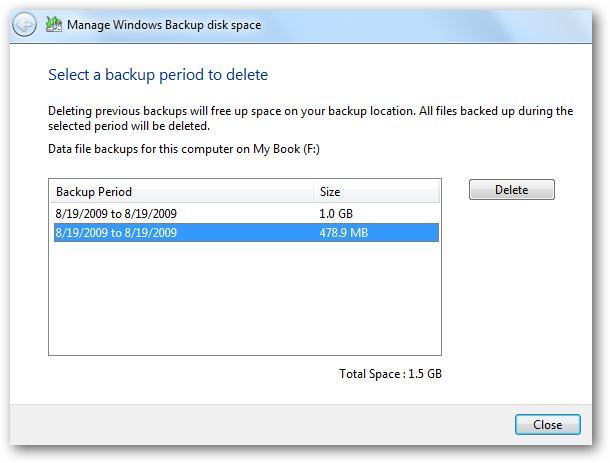This screenshot has height=463, width=610.
Task: Click the blank area below the Delete button
Action: [511, 280]
